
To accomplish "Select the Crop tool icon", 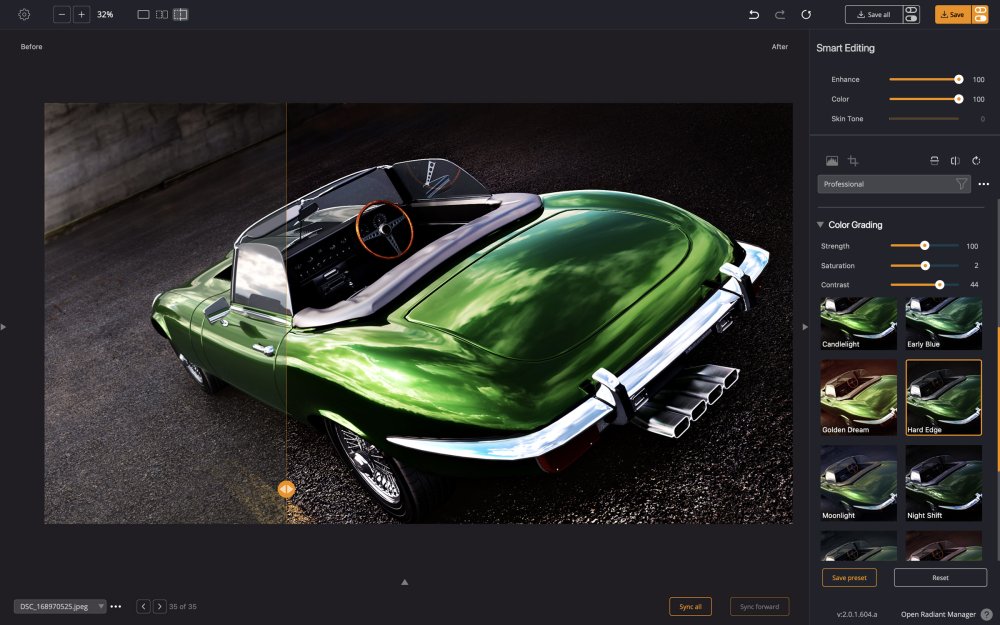I will [853, 161].
